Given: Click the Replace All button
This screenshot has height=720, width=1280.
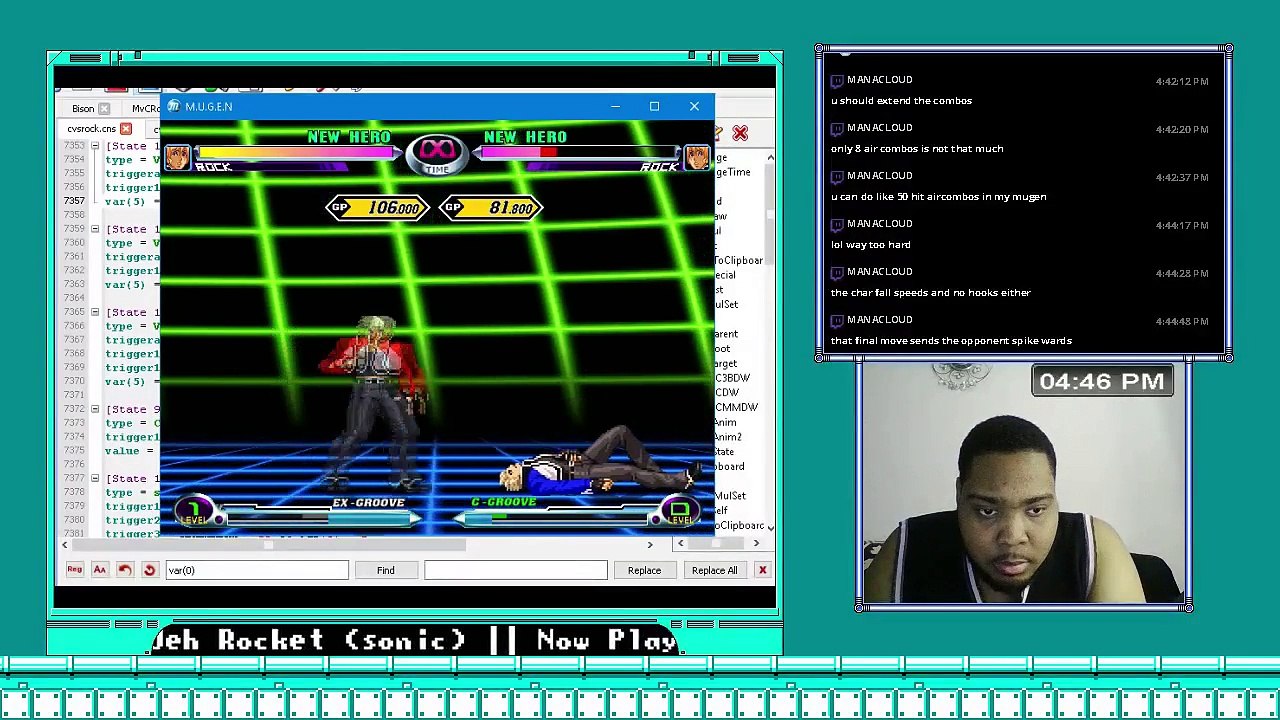Looking at the screenshot, I should (x=714, y=570).
